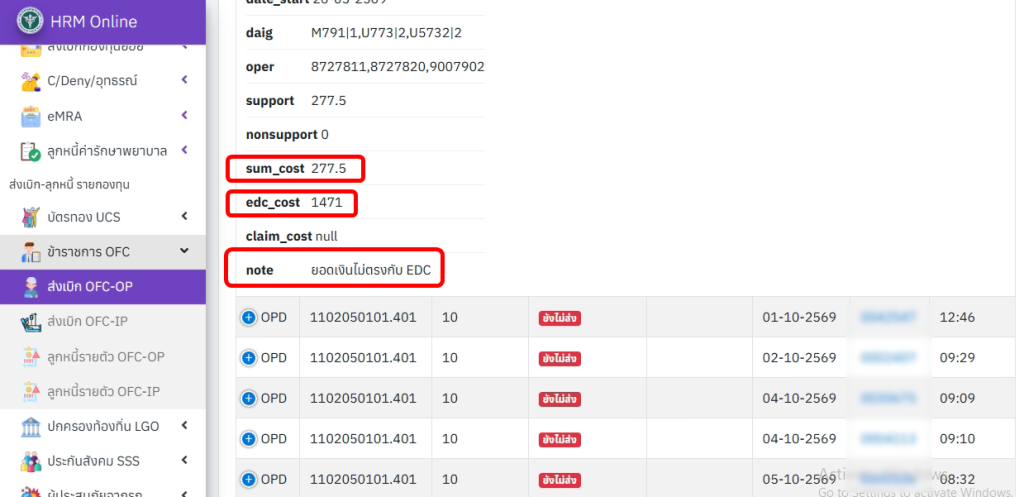The image size is (1024, 497).
Task: Click the eMRA sidebar icon
Action: [x=31, y=116]
